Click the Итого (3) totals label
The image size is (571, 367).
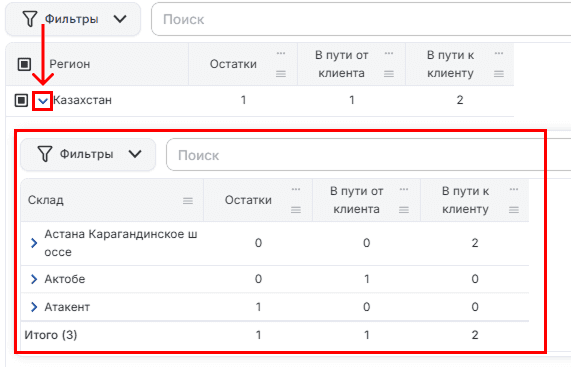coord(51,335)
